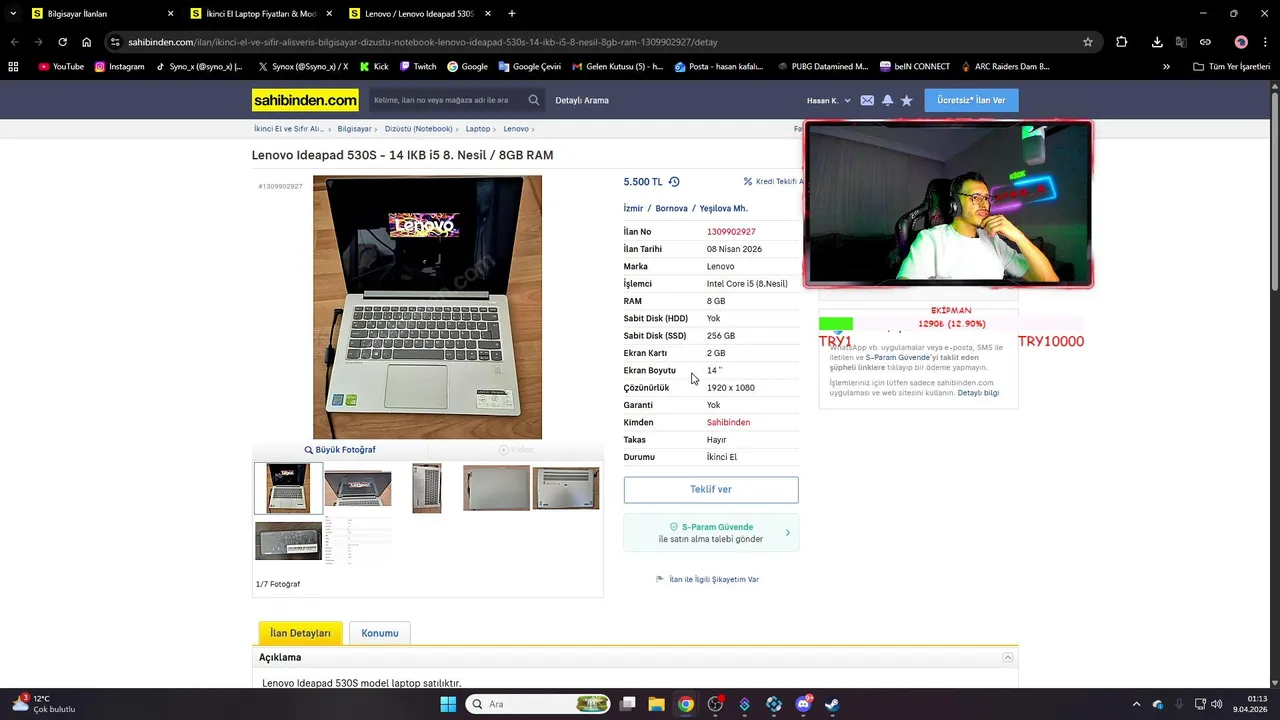This screenshot has width=1280, height=720.
Task: Click Bornova location link
Action: coord(671,208)
